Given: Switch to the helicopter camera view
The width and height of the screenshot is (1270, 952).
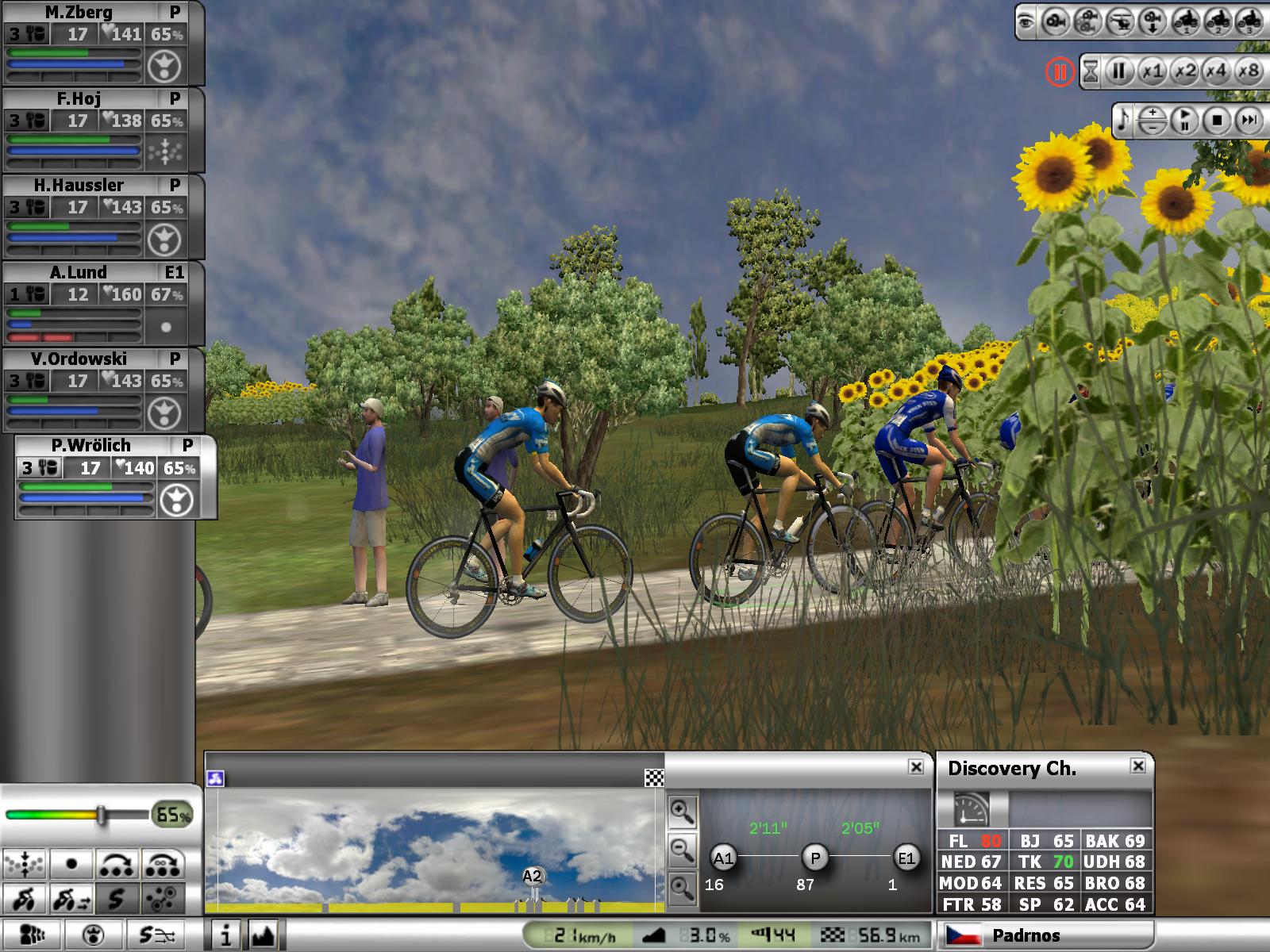Looking at the screenshot, I should pos(1120,22).
